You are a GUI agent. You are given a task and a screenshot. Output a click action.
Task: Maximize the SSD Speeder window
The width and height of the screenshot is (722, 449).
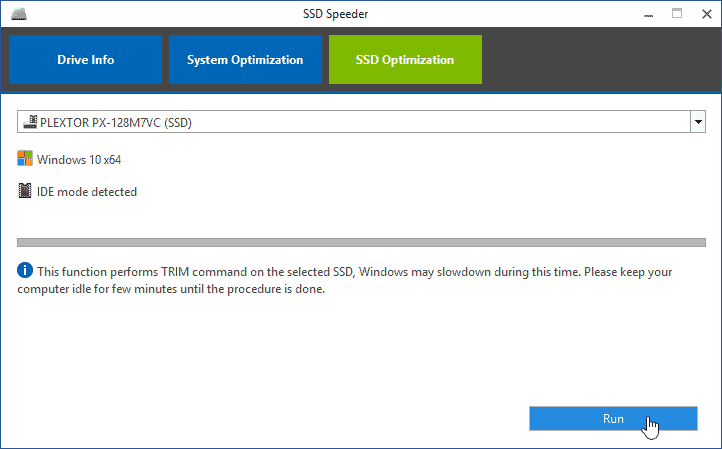[677, 14]
